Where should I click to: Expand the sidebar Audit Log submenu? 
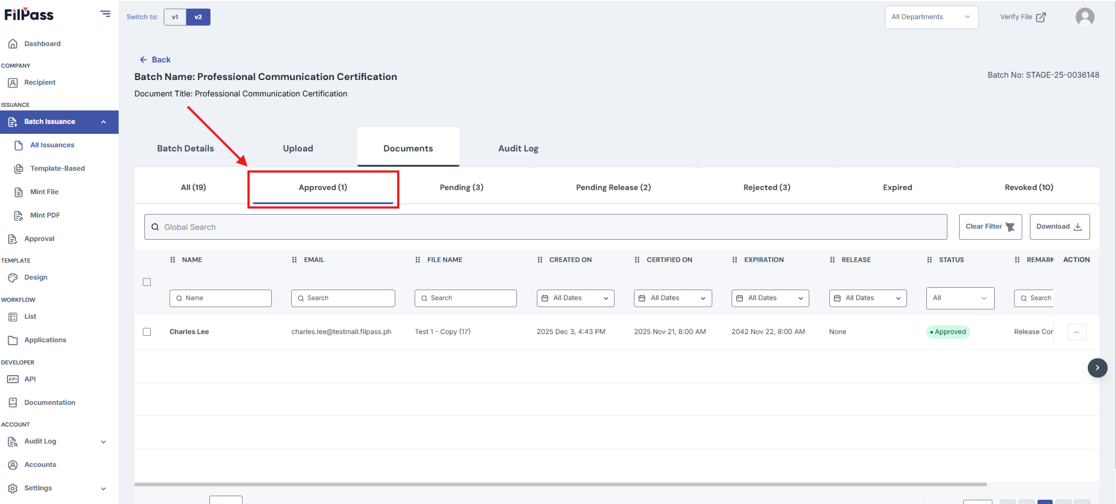(104, 441)
